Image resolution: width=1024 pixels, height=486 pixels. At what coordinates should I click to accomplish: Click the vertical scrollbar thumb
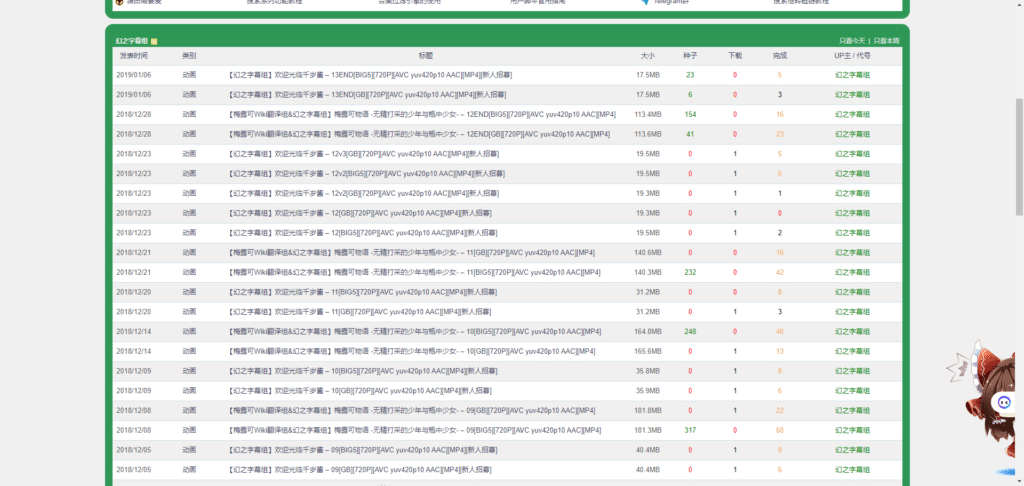click(1019, 157)
